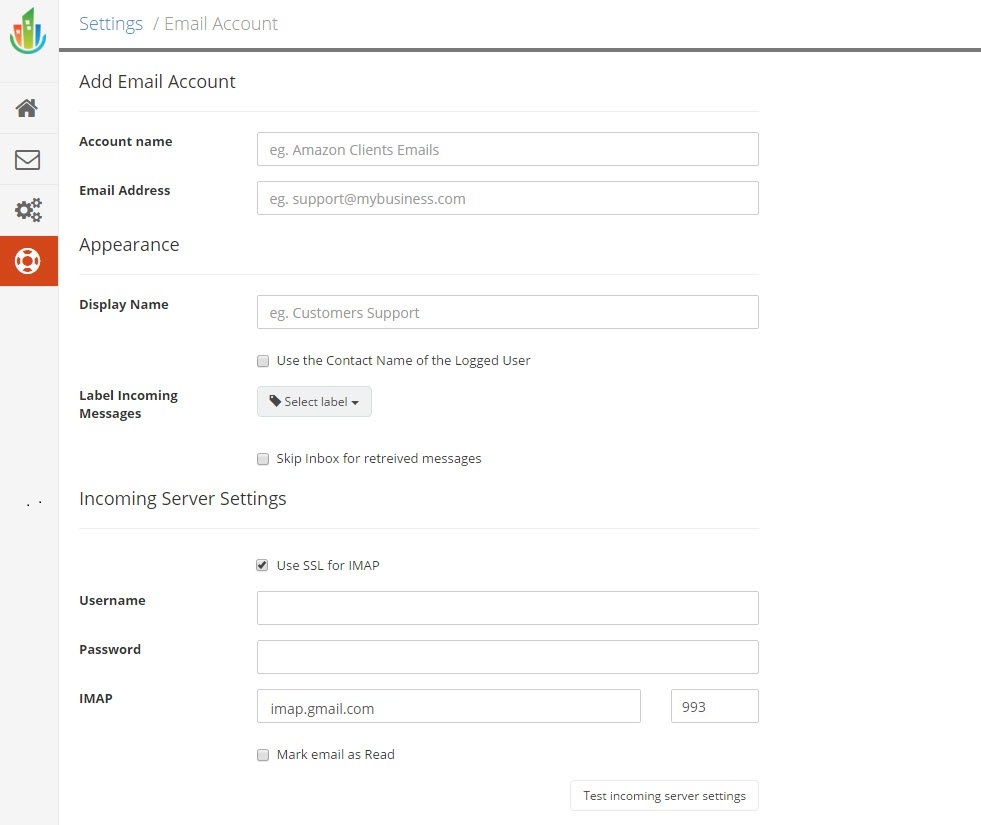Image resolution: width=981 pixels, height=825 pixels.
Task: Enable Use the Contact Name of Logged User
Action: (263, 361)
